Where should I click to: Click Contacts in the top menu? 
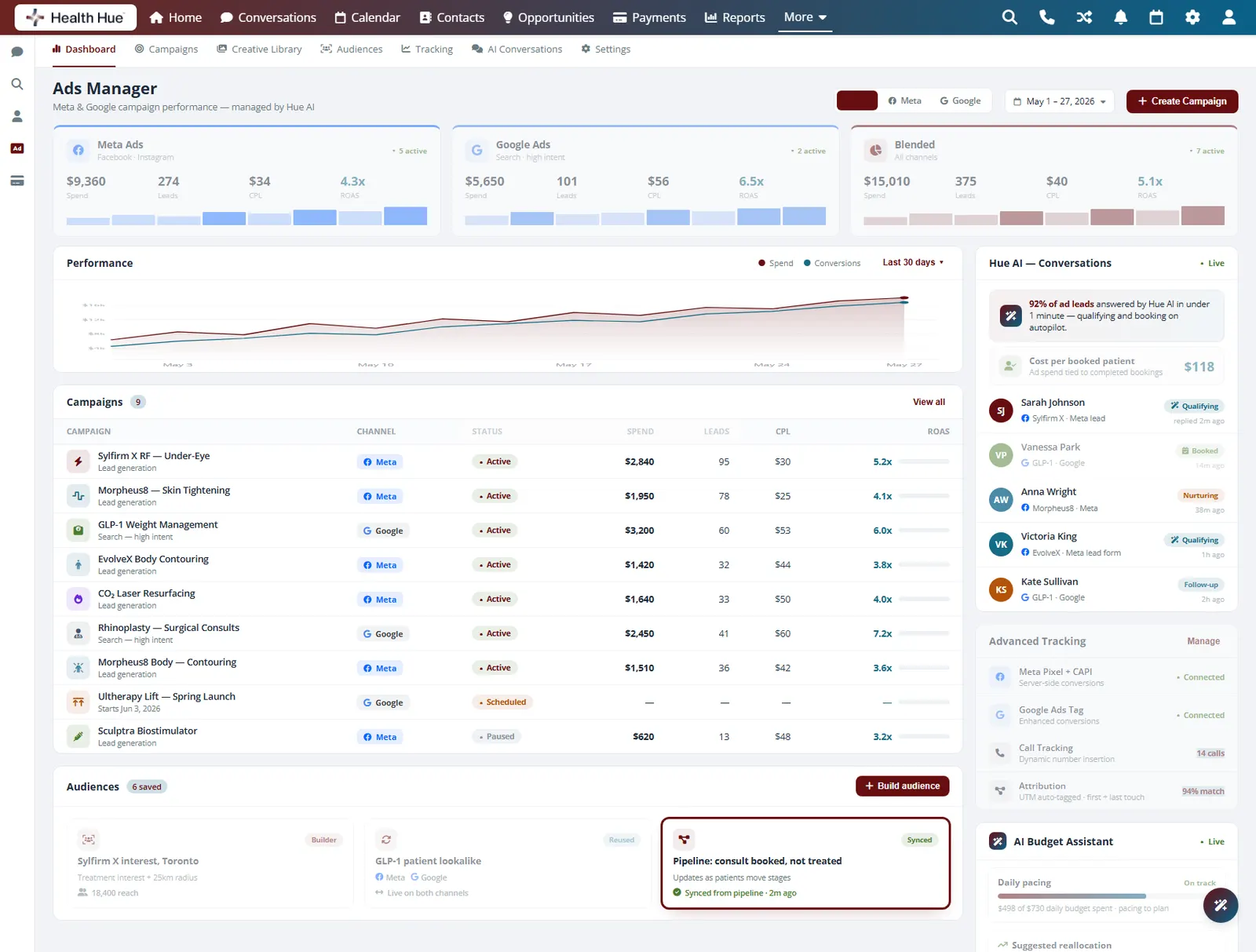(452, 17)
